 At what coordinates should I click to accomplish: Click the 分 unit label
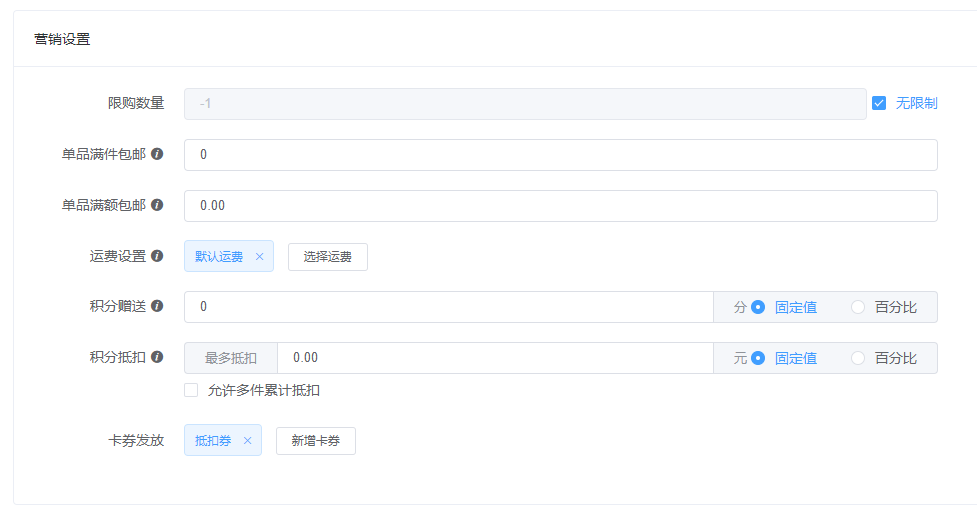coord(740,307)
